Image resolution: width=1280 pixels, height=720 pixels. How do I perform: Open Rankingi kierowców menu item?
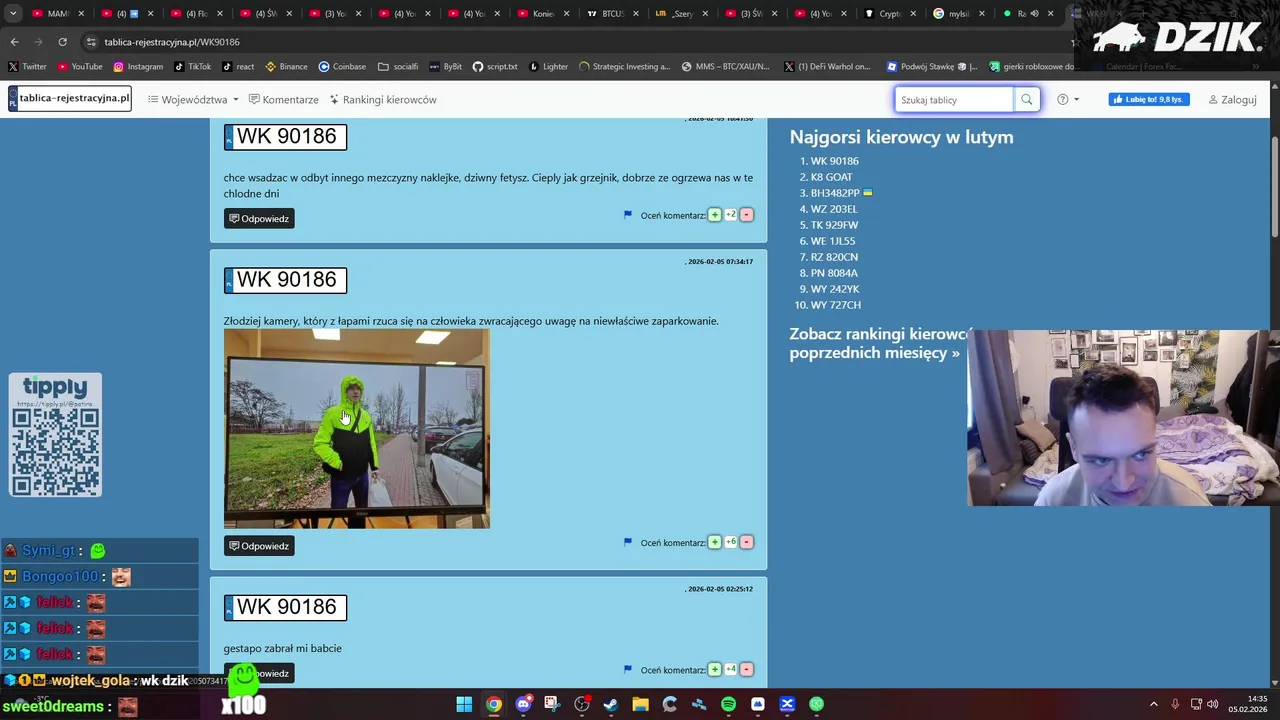383,100
